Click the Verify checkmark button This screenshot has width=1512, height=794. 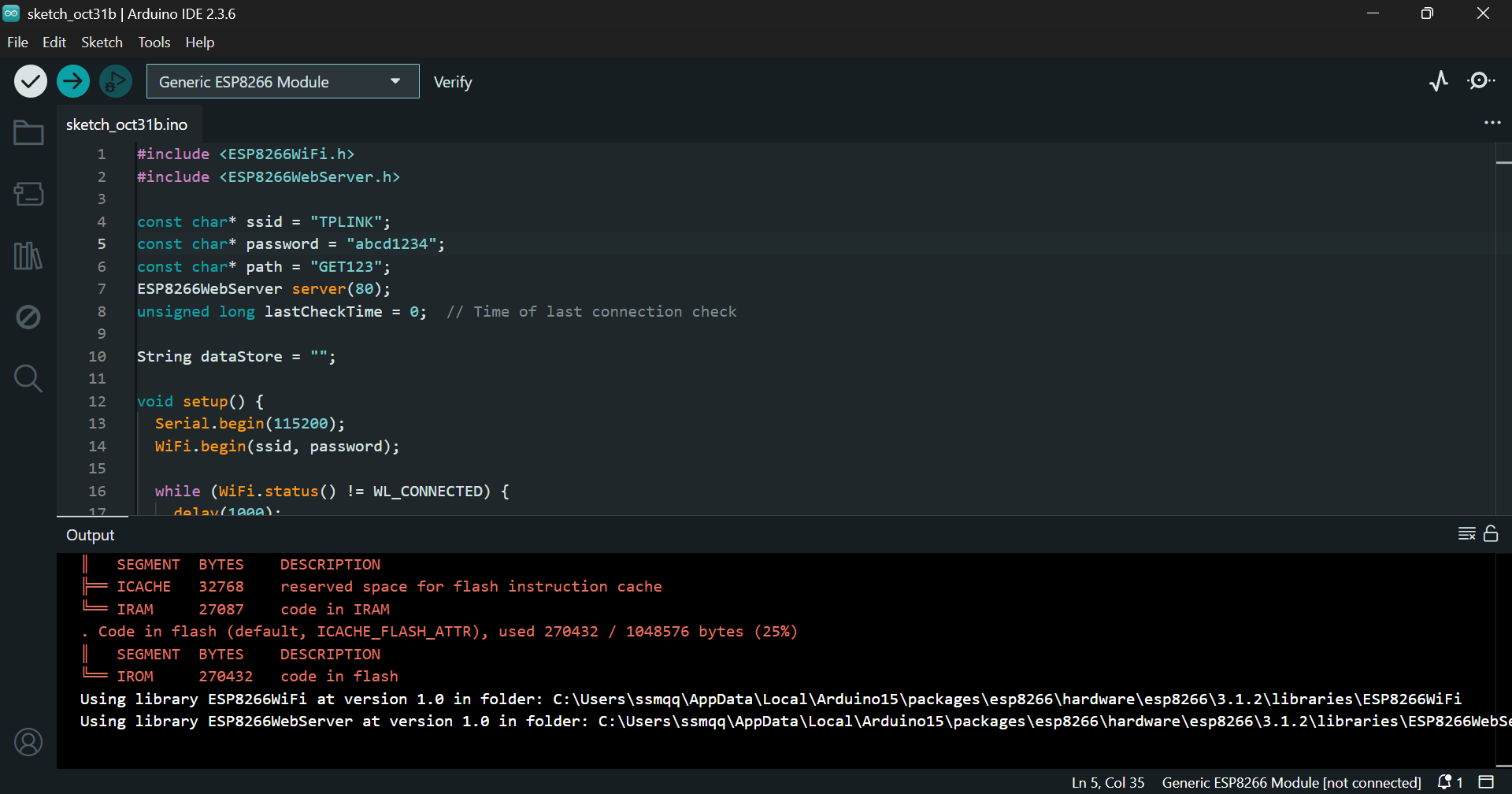tap(31, 81)
